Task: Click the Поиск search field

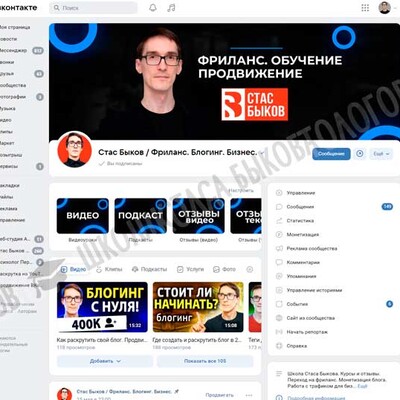Action: (x=93, y=8)
